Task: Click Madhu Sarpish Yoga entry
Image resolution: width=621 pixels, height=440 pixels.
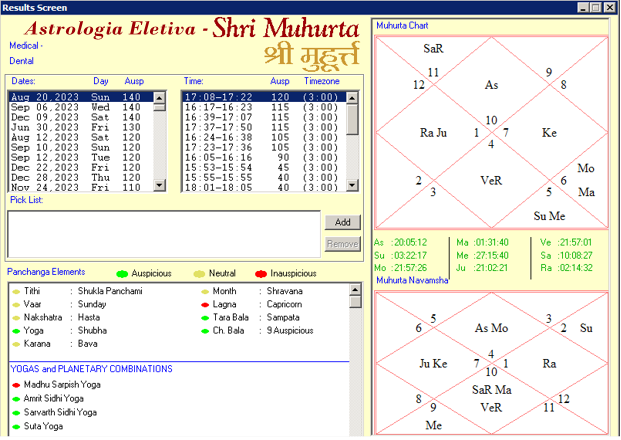Action: point(62,385)
